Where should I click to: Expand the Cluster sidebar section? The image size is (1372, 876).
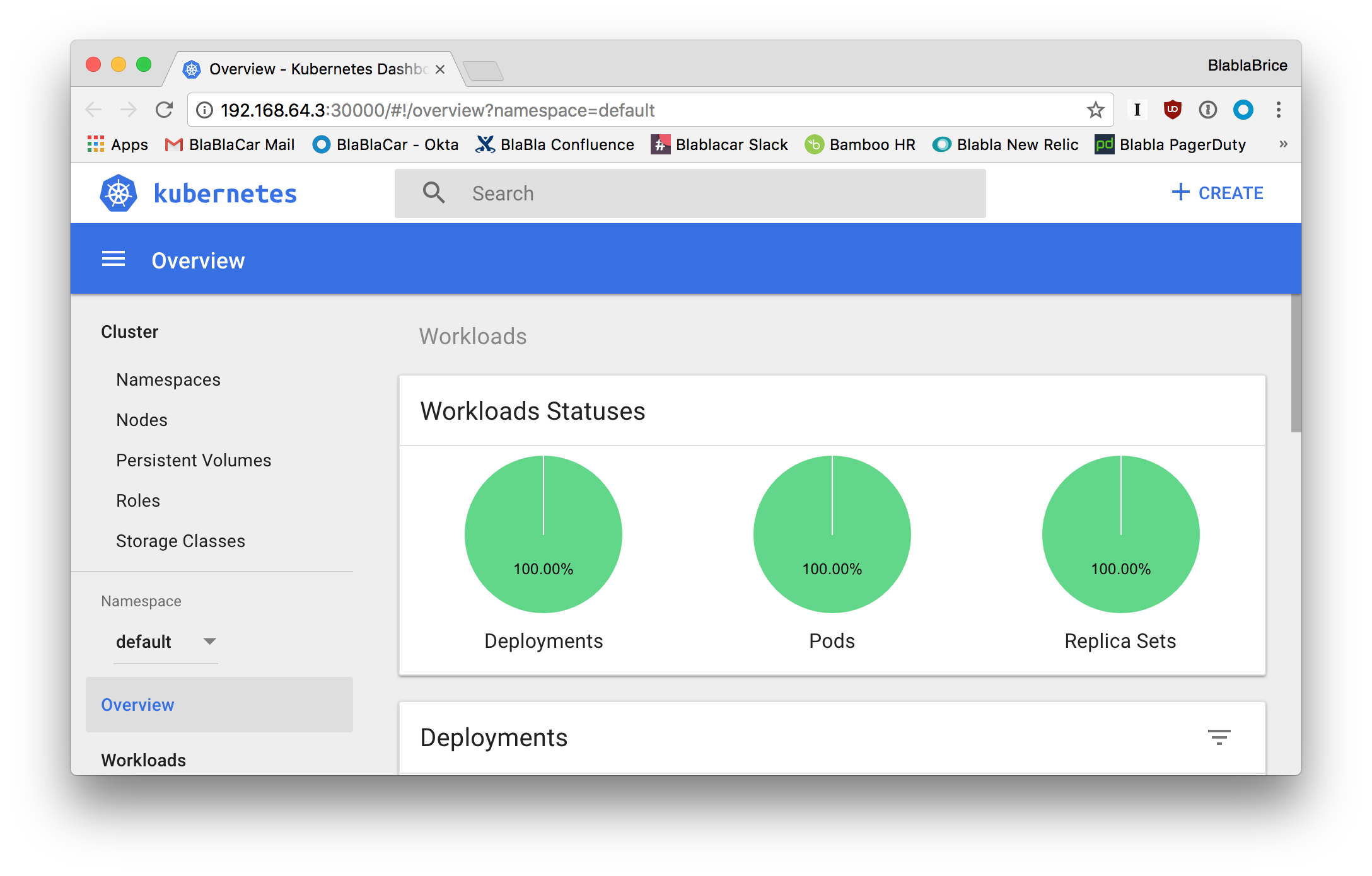(x=130, y=332)
